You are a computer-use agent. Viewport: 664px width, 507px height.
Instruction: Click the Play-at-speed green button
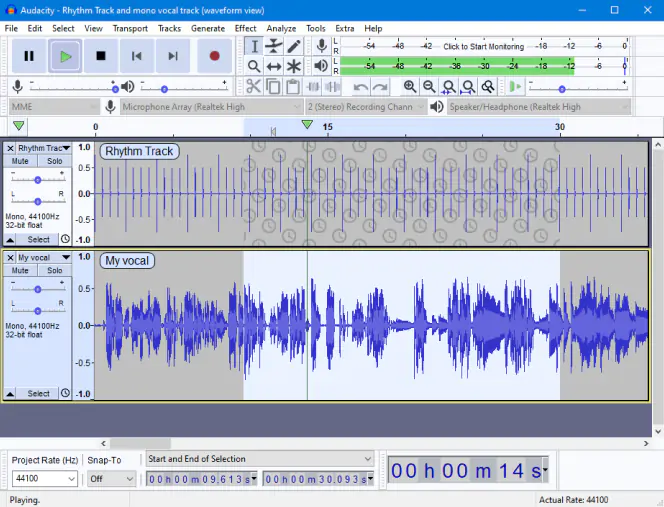[515, 87]
